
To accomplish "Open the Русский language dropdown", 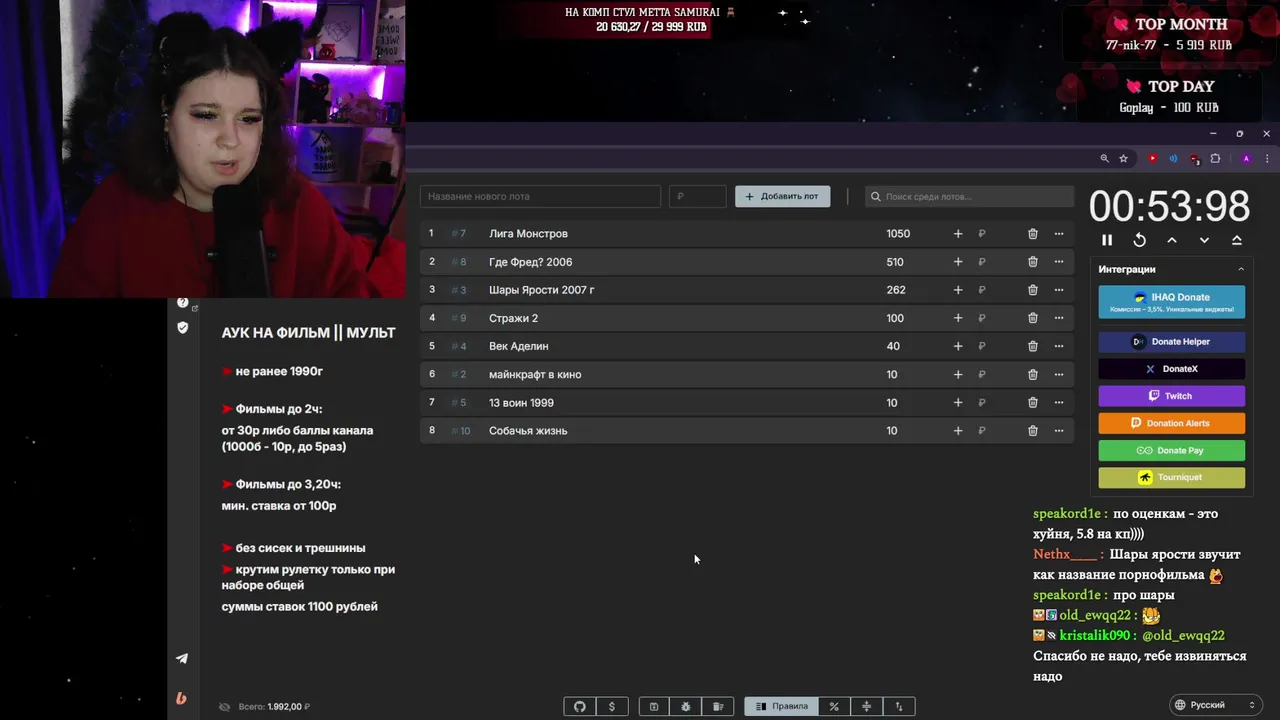I will [1214, 705].
